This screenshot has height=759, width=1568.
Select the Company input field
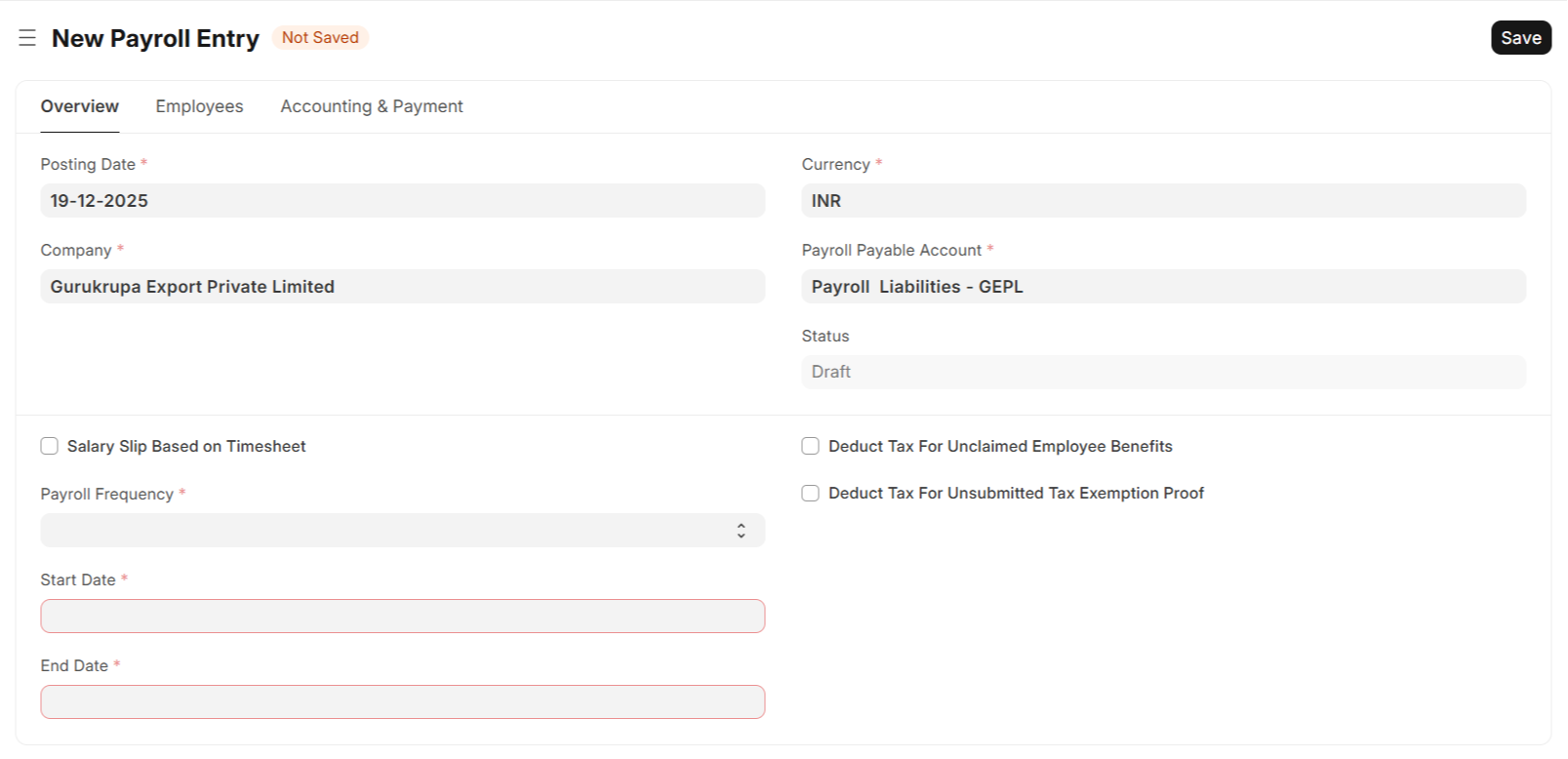coord(403,286)
